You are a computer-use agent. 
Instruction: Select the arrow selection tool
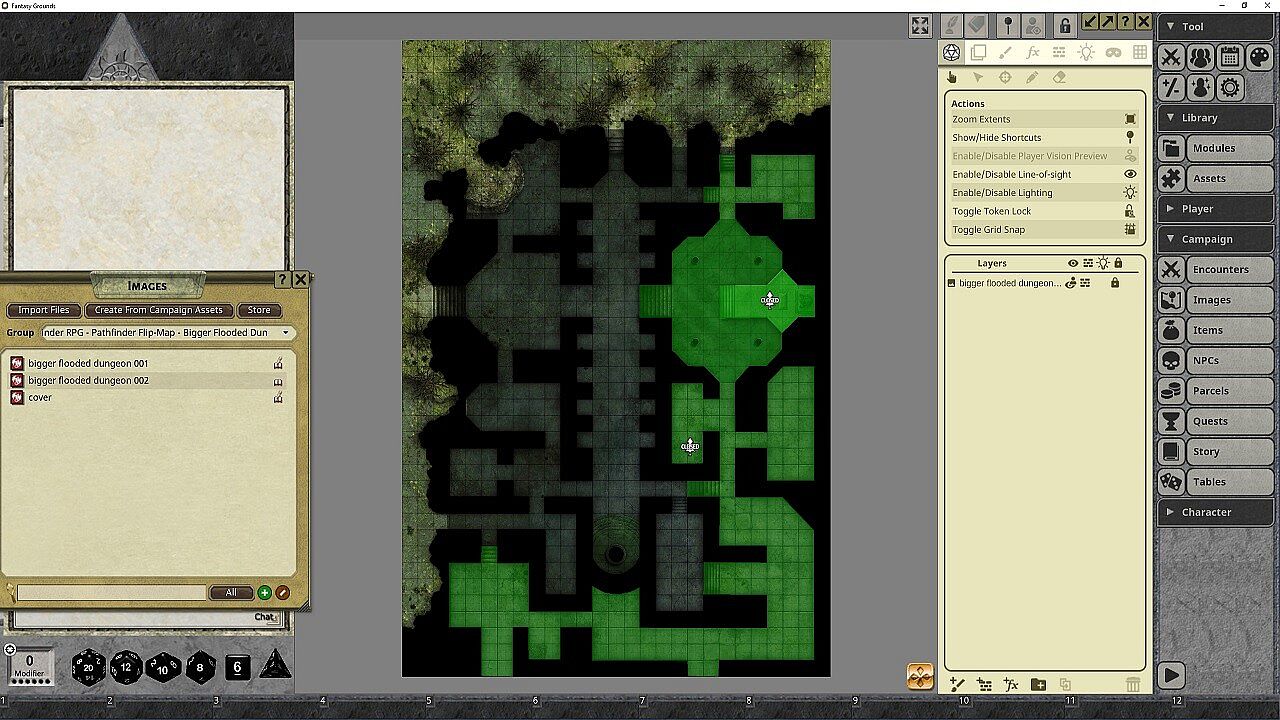tap(978, 77)
